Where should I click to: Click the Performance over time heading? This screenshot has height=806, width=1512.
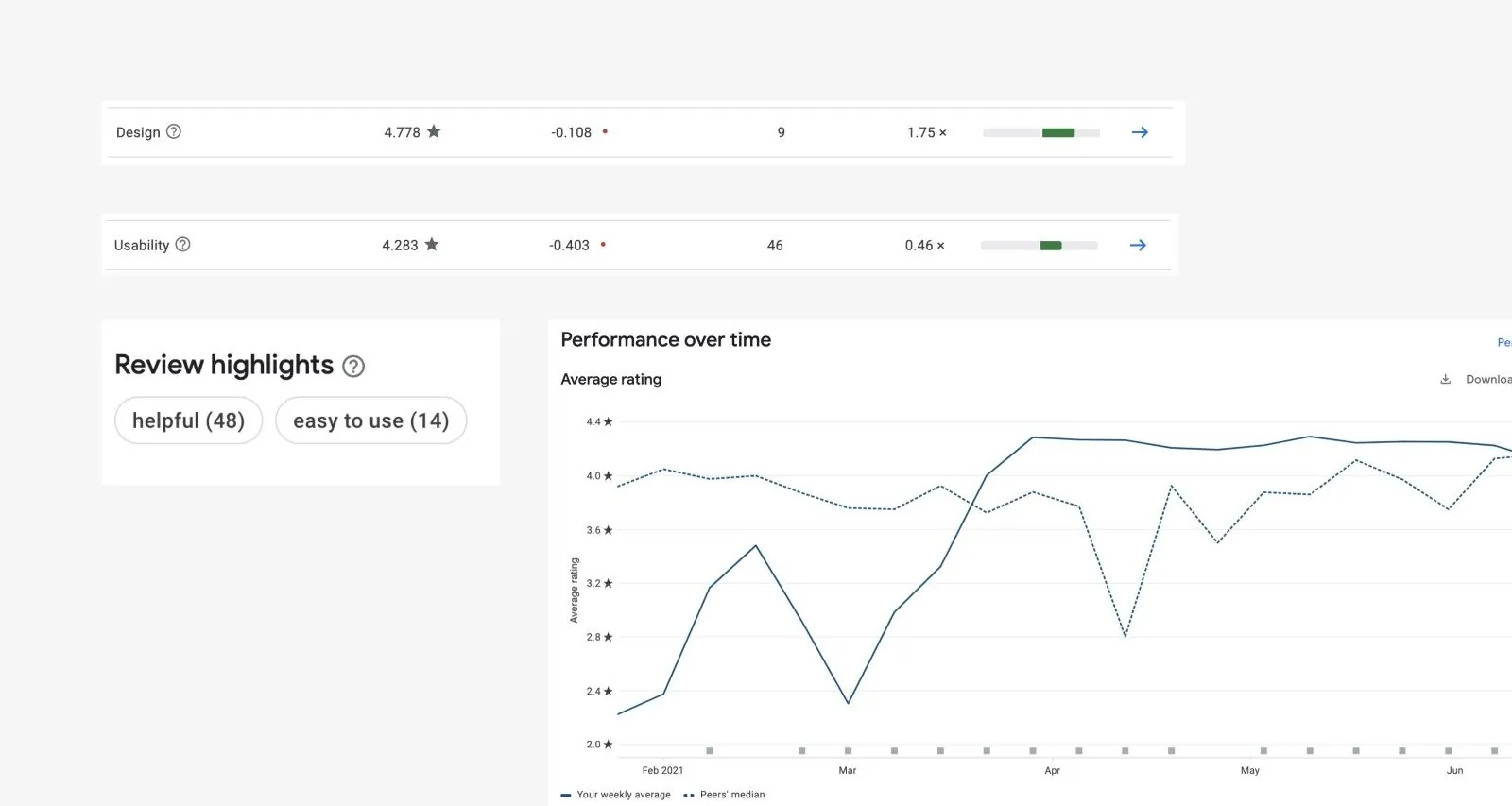[665, 339]
